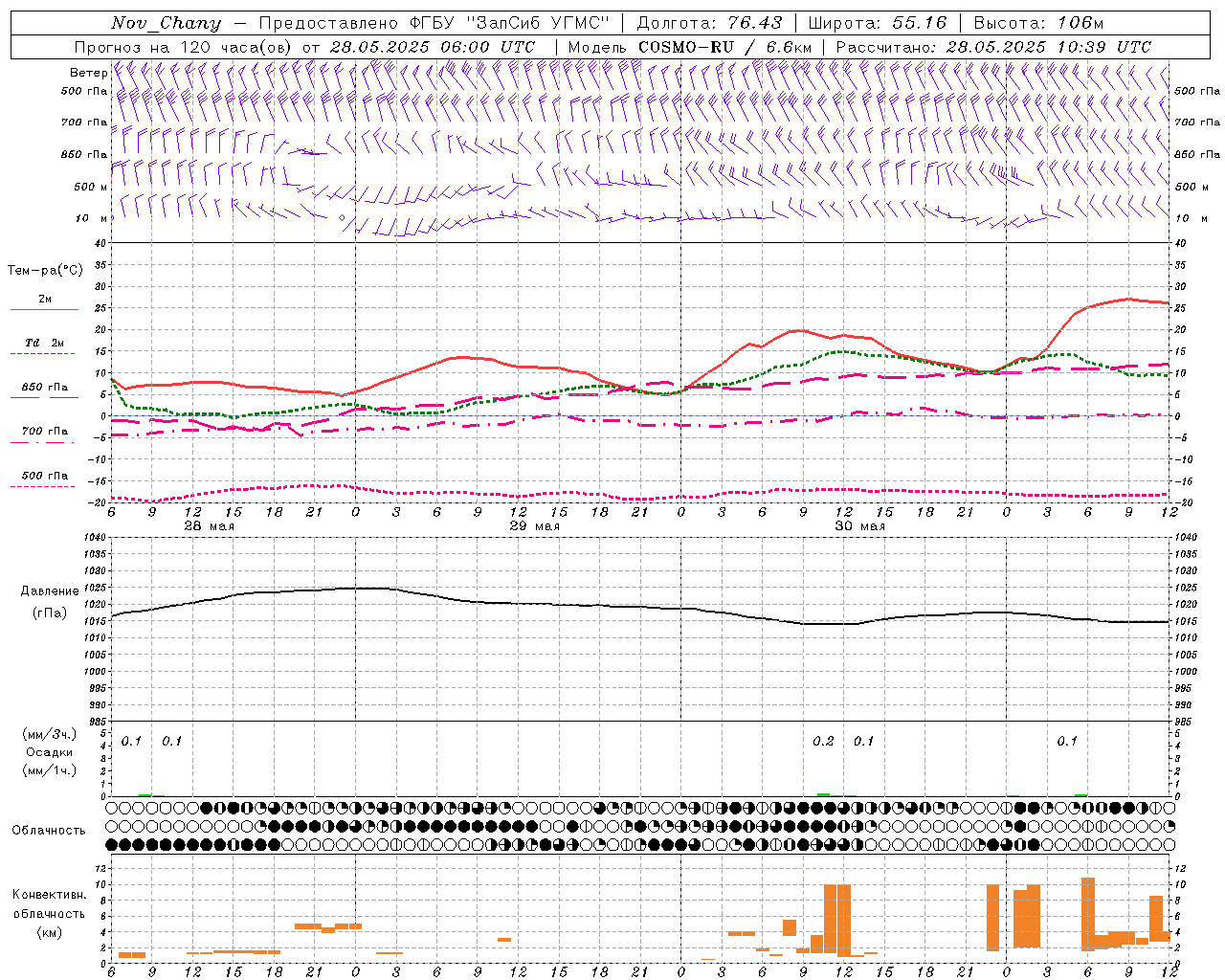Click the 700 гПа temperature legend label

click(45, 432)
